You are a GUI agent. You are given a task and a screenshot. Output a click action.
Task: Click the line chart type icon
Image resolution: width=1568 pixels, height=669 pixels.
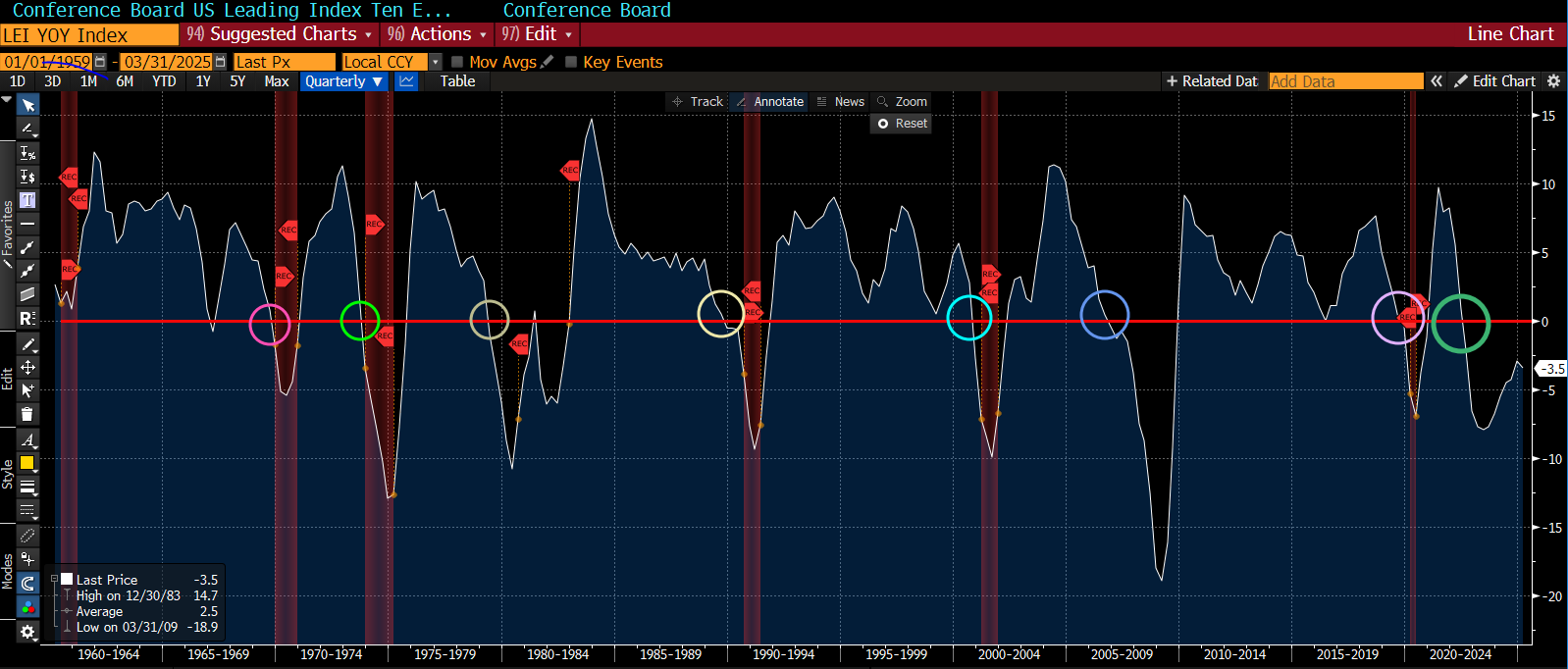pos(406,81)
